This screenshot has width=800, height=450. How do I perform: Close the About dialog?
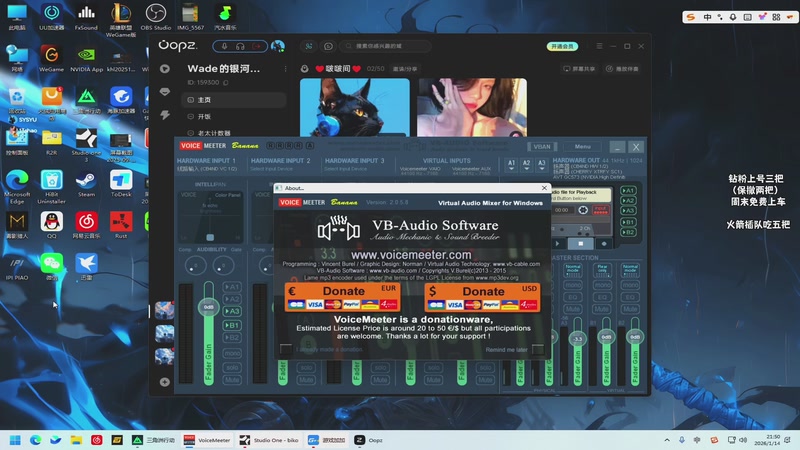pyautogui.click(x=544, y=188)
